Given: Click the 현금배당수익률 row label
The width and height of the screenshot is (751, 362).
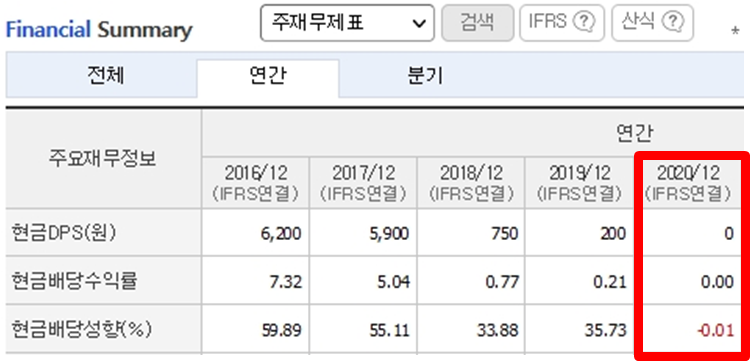Looking at the screenshot, I should pos(74,282).
